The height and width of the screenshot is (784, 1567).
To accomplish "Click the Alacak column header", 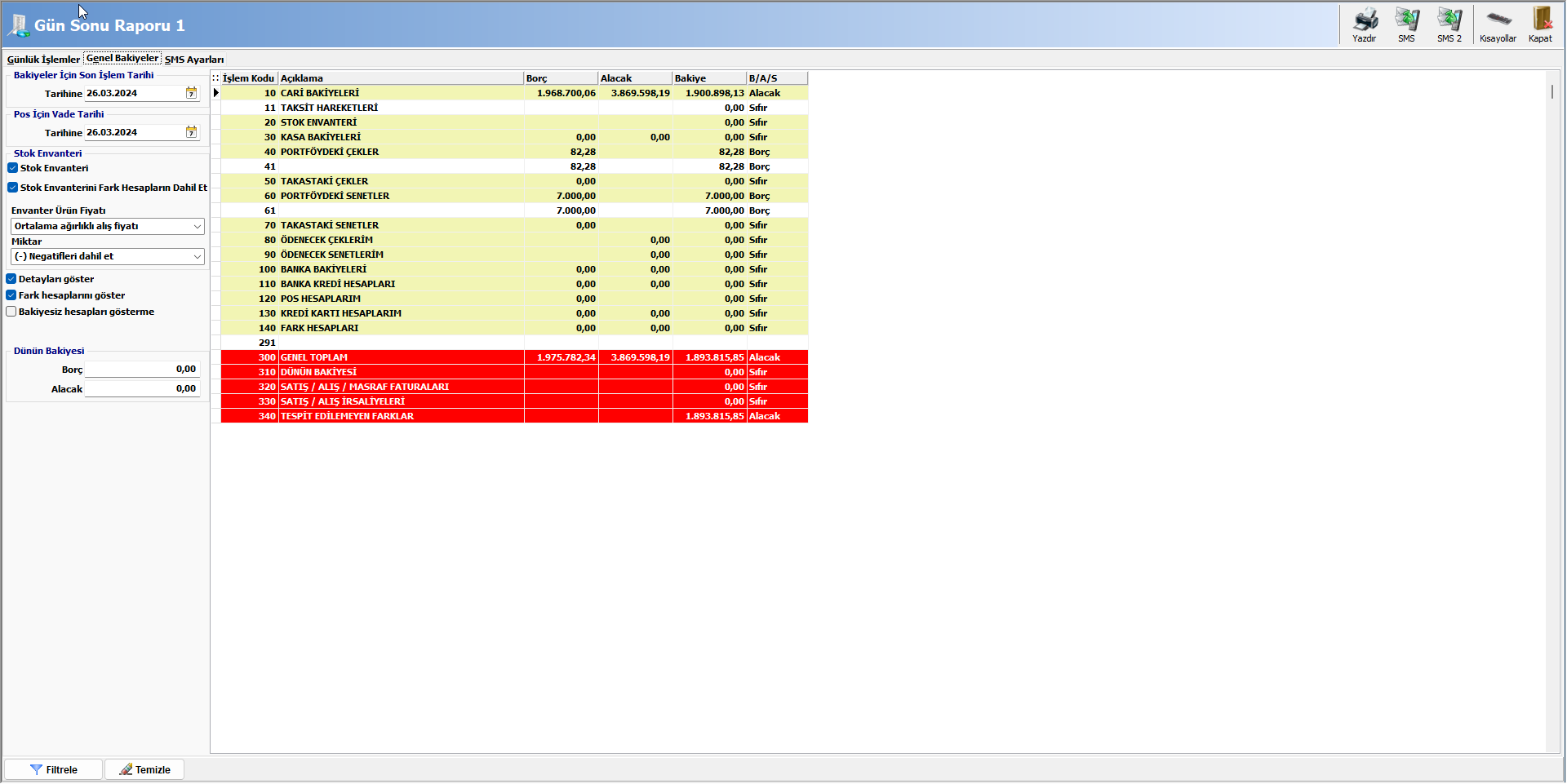I will tap(635, 78).
